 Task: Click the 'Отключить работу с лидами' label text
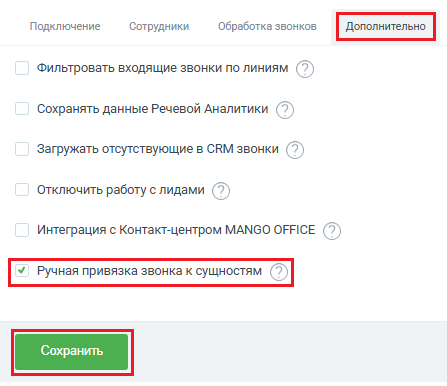[x=121, y=190]
